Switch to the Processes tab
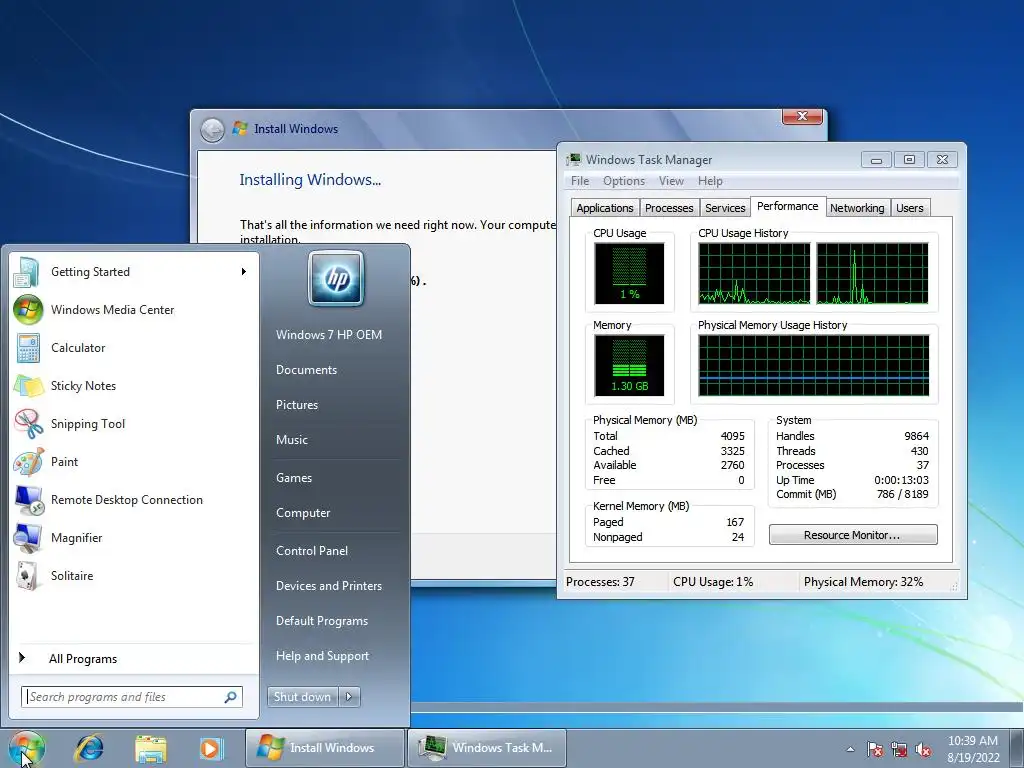 (x=669, y=208)
